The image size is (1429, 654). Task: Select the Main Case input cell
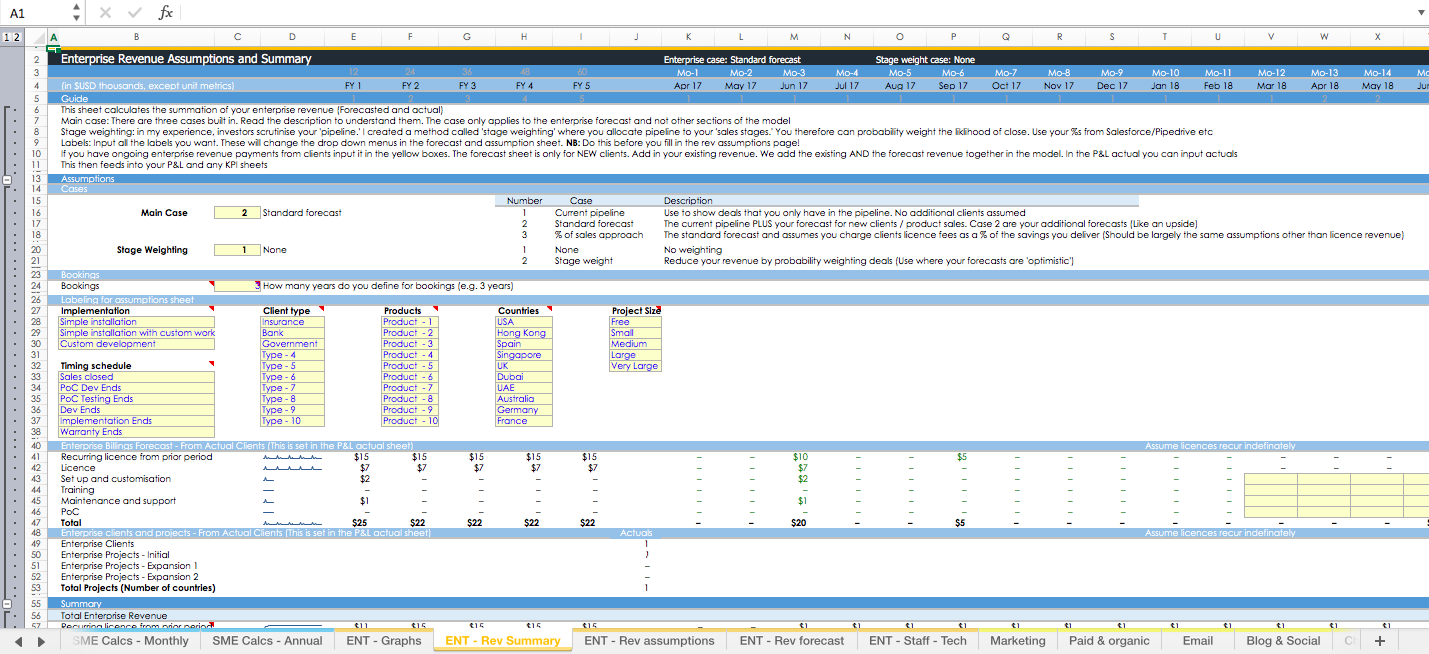tap(237, 213)
